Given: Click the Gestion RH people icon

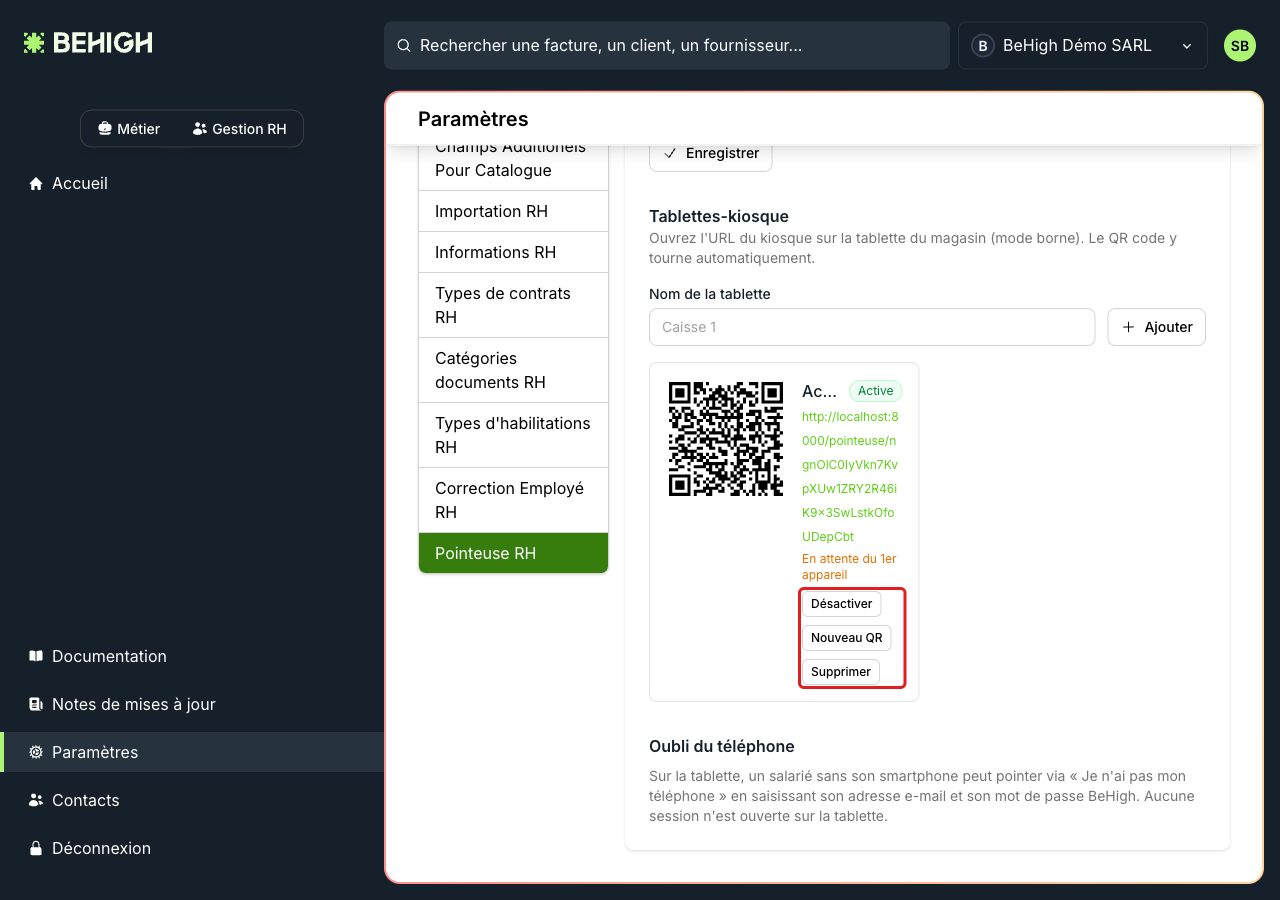Looking at the screenshot, I should 200,129.
